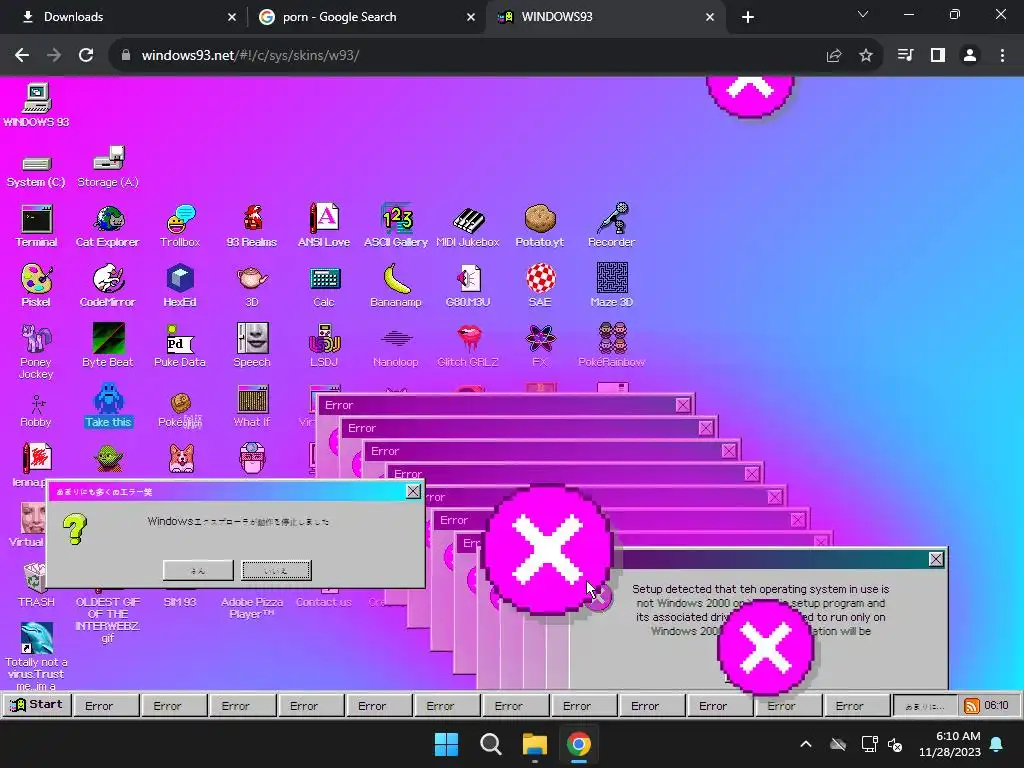Select first Error entry in Windows 93 taskbar
The height and width of the screenshot is (768, 1024).
pyautogui.click(x=106, y=705)
